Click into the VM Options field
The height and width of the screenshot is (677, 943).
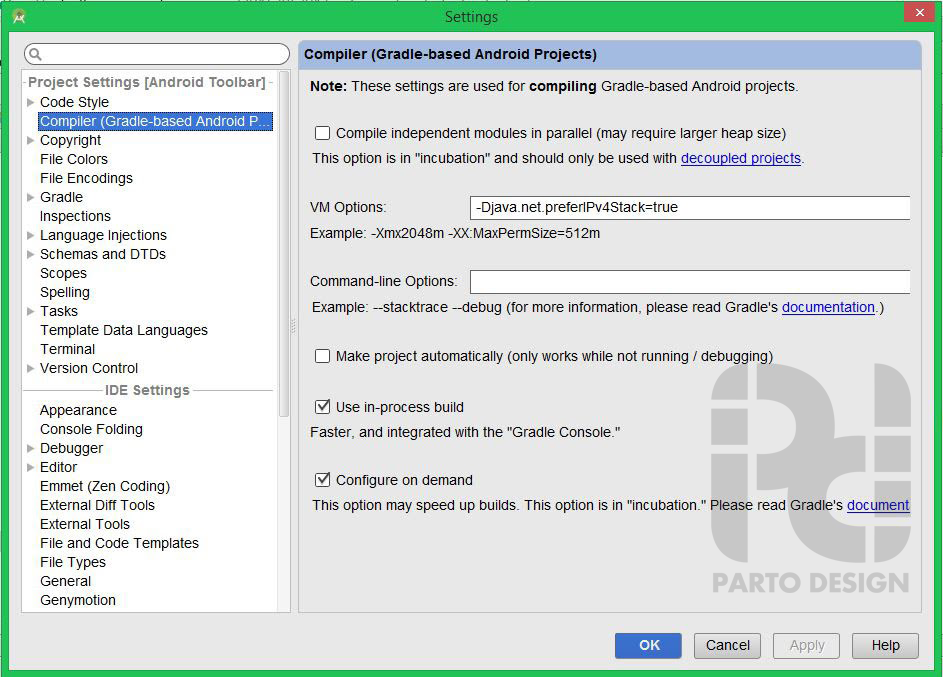coord(690,207)
